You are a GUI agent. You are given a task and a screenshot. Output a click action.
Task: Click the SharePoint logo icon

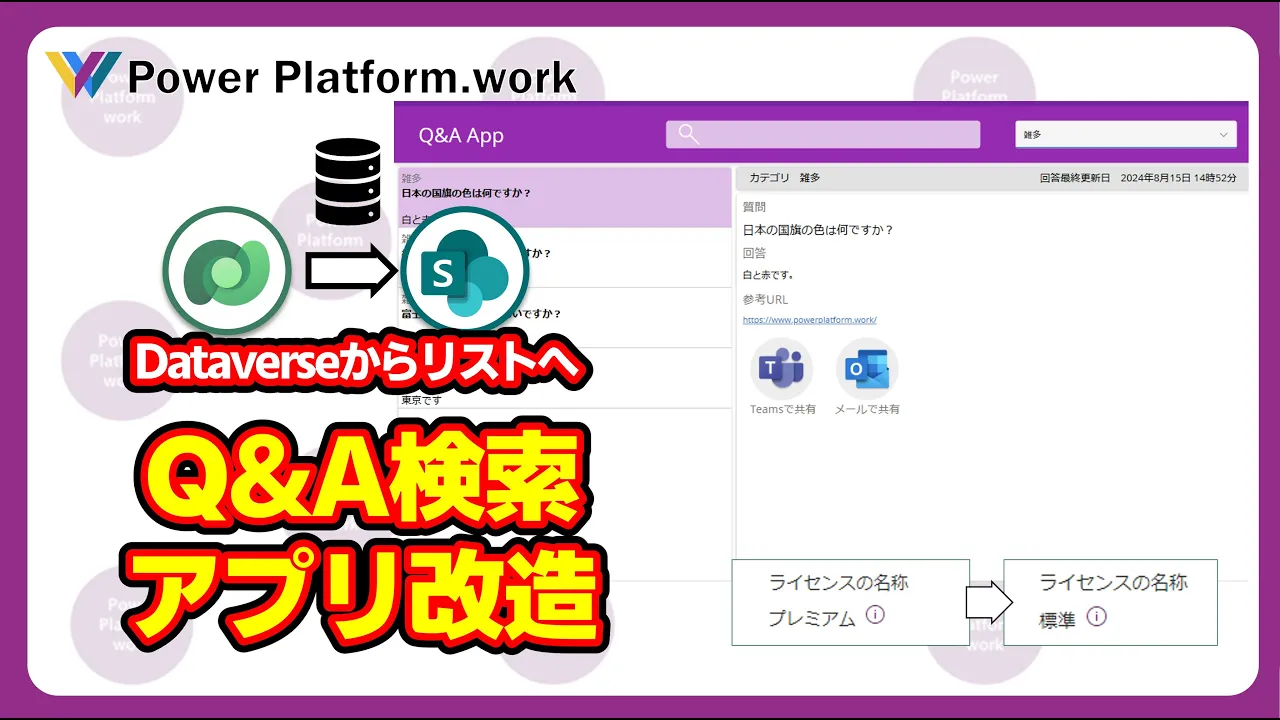point(465,271)
